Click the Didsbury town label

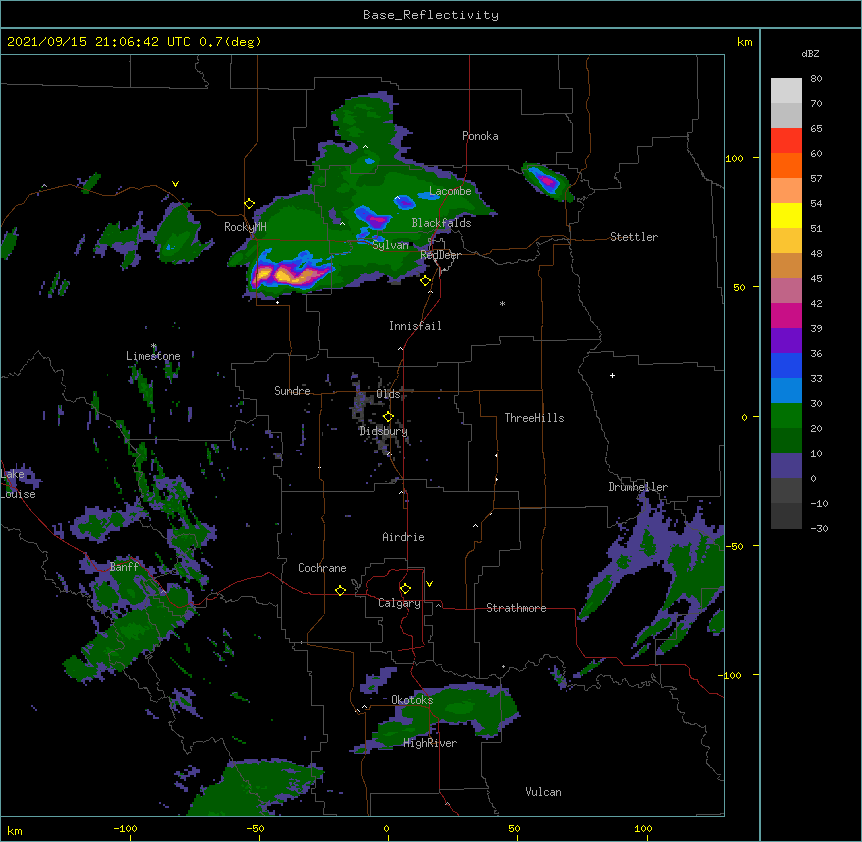tap(383, 431)
